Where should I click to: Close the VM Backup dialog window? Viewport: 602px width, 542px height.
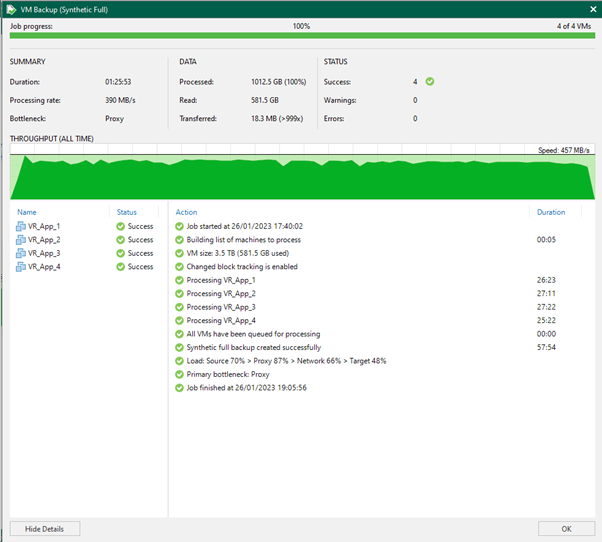[x=593, y=9]
